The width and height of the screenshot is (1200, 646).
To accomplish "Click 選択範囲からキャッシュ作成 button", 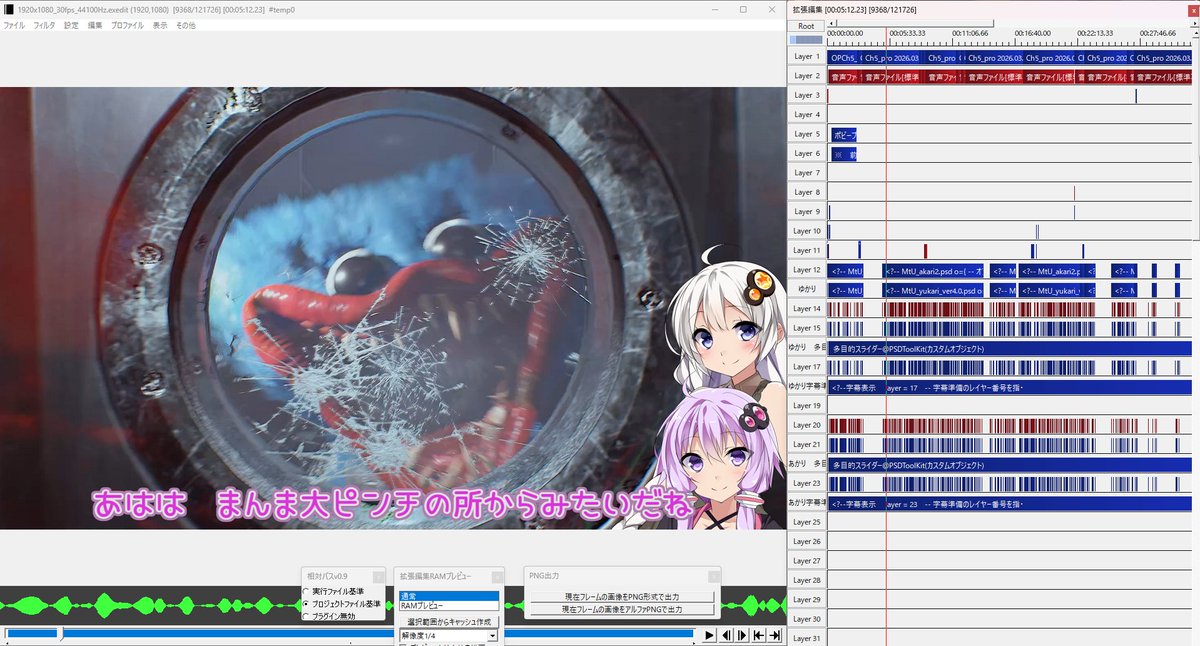I will (x=448, y=622).
